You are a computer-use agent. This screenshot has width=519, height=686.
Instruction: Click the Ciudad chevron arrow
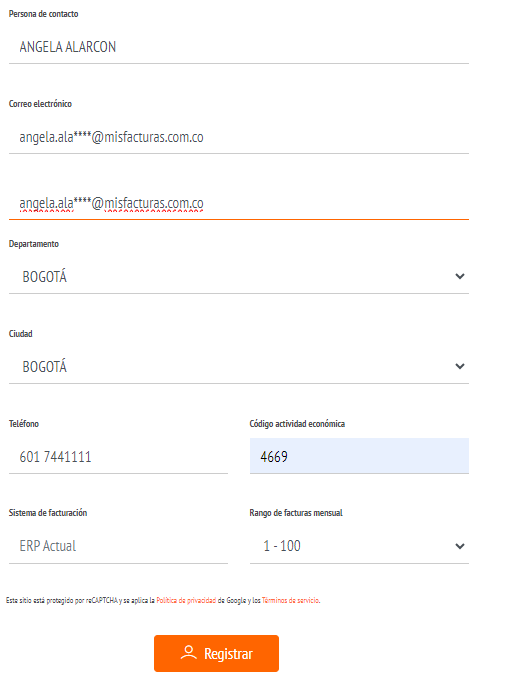tap(459, 366)
